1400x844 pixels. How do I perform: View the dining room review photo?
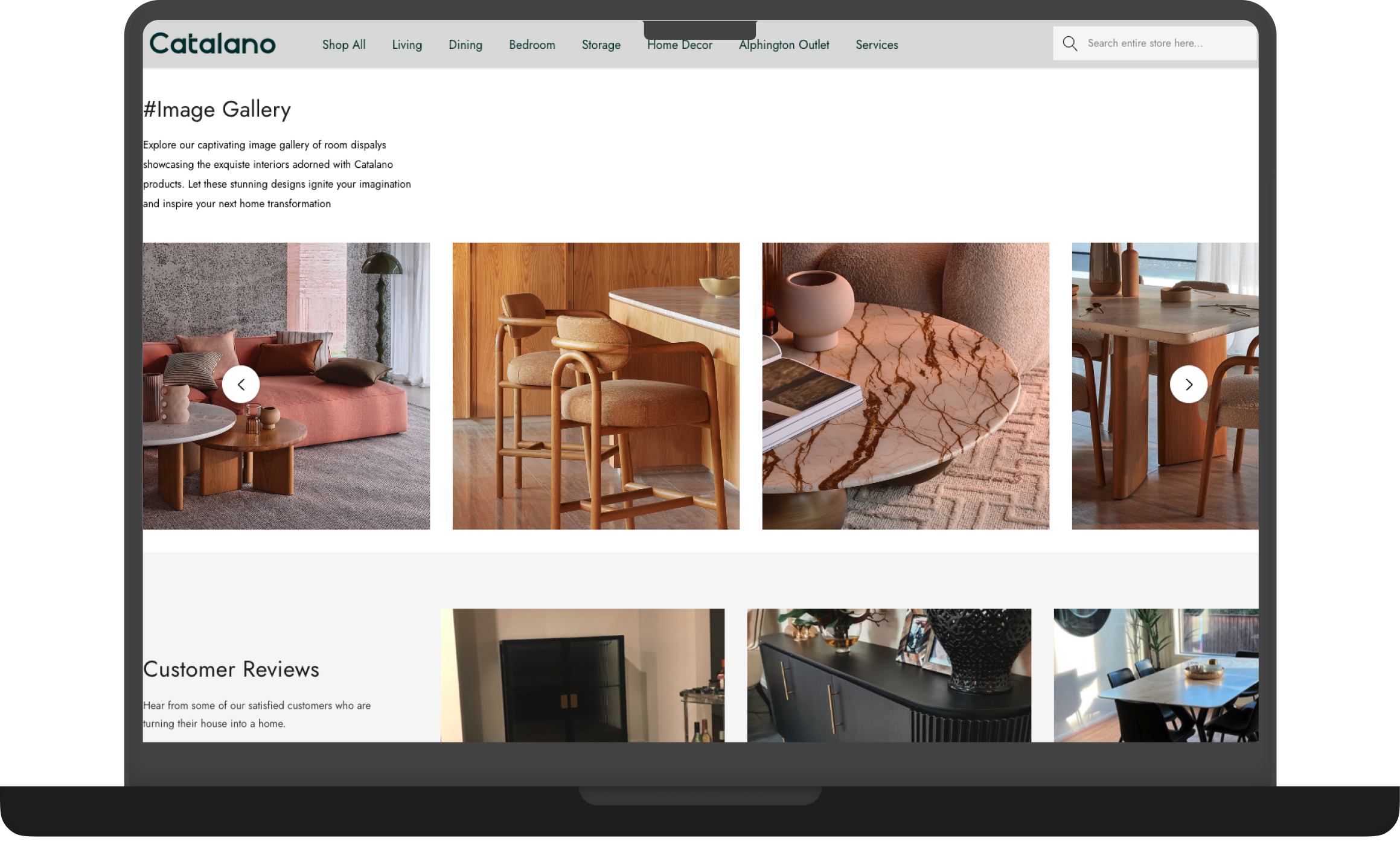[1155, 675]
